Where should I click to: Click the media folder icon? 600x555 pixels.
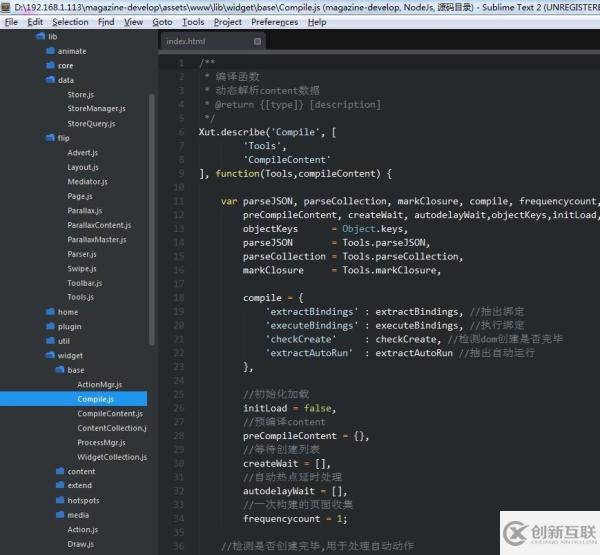pos(60,514)
